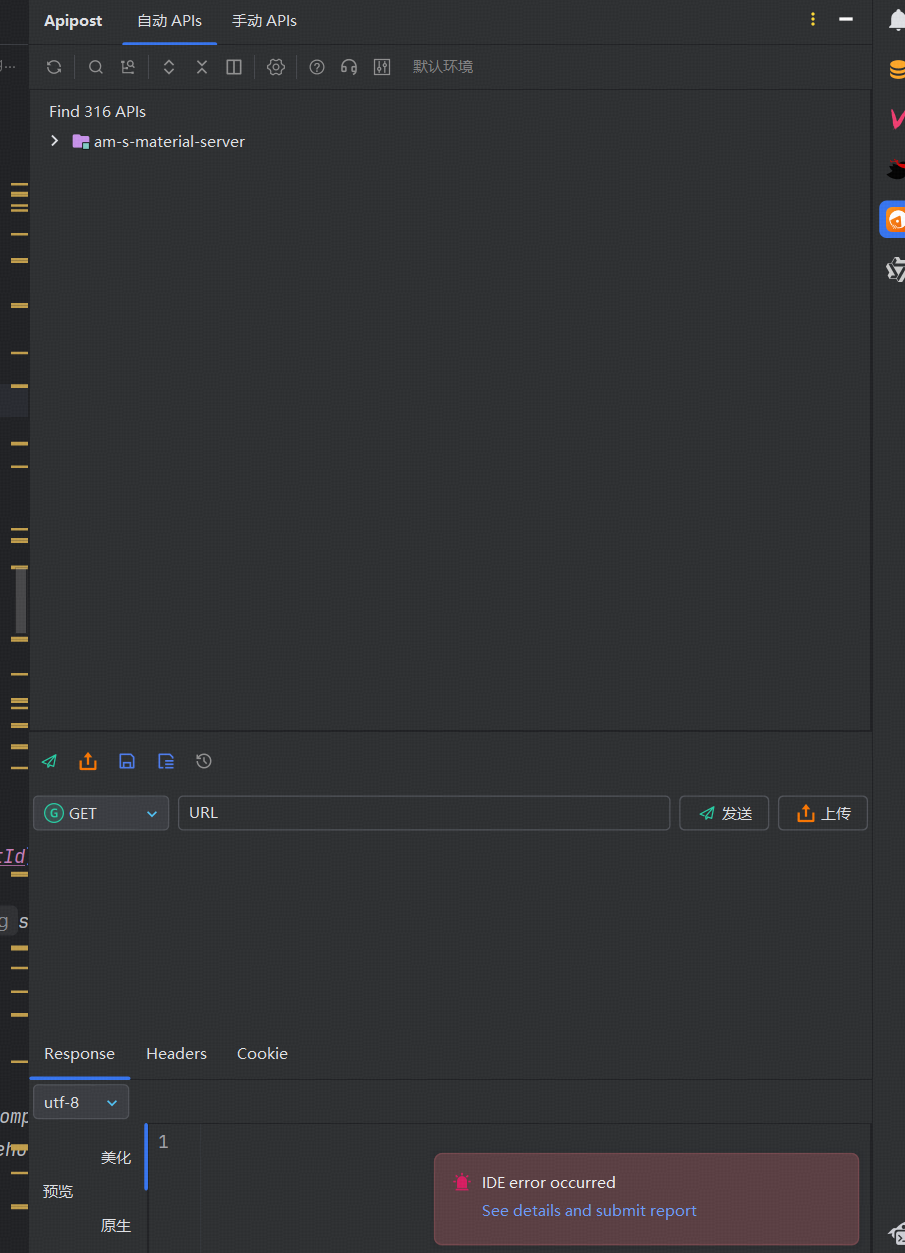Click the help question mark icon

coord(317,67)
